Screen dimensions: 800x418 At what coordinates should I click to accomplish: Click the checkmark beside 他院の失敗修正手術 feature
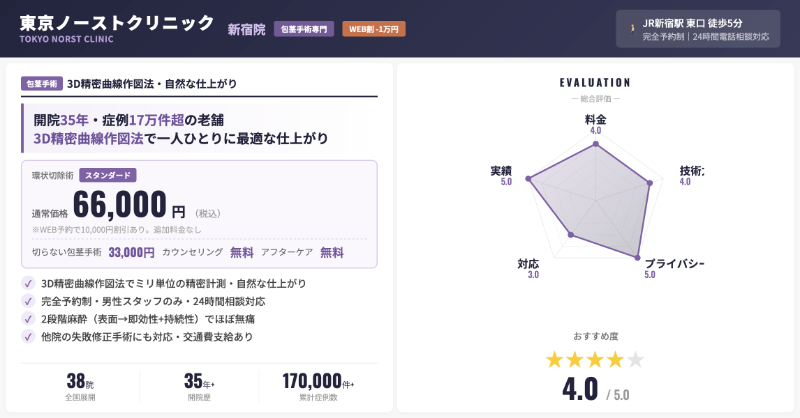tap(28, 337)
